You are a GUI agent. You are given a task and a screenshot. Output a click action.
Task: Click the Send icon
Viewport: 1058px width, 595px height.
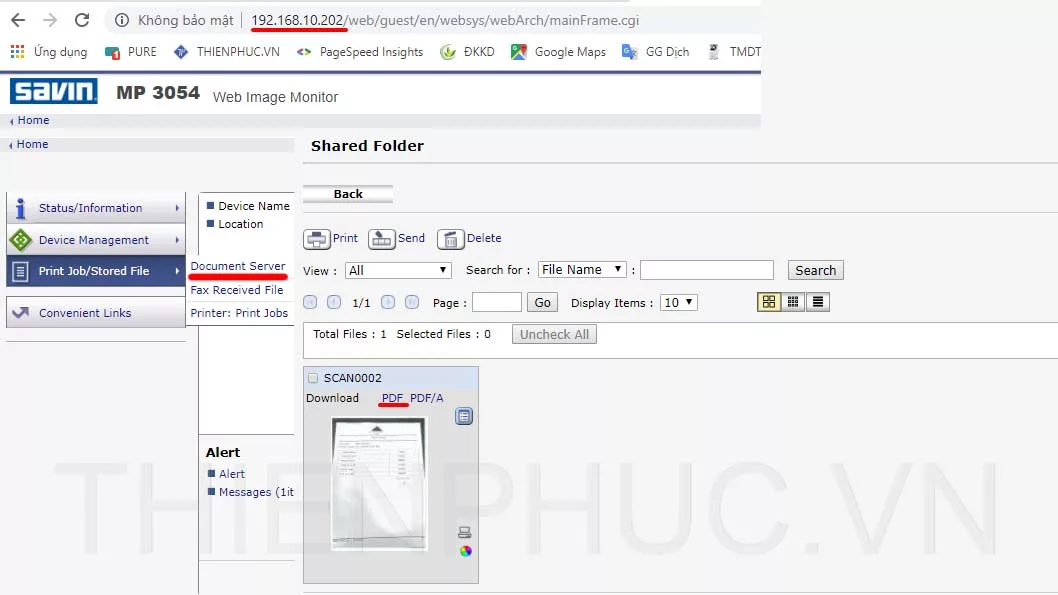382,239
